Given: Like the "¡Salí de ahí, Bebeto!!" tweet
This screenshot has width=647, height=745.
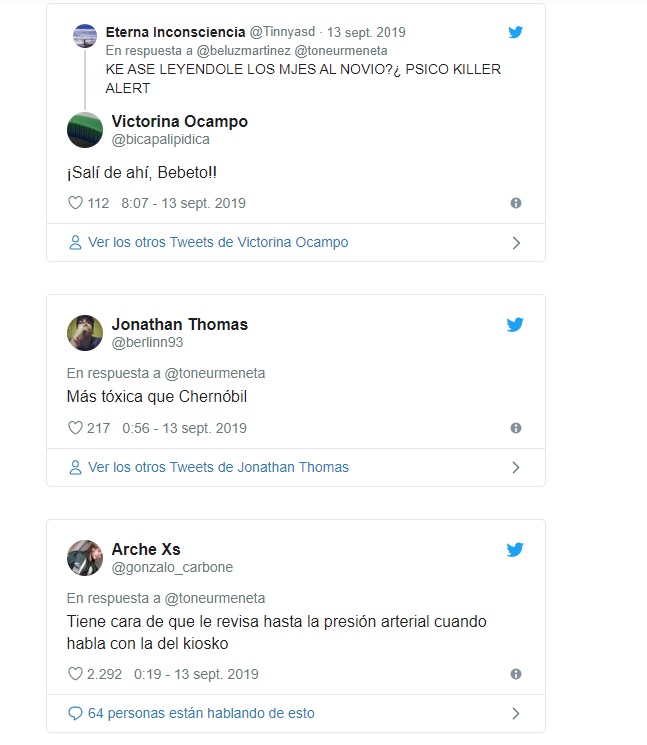Looking at the screenshot, I should pyautogui.click(x=75, y=203).
